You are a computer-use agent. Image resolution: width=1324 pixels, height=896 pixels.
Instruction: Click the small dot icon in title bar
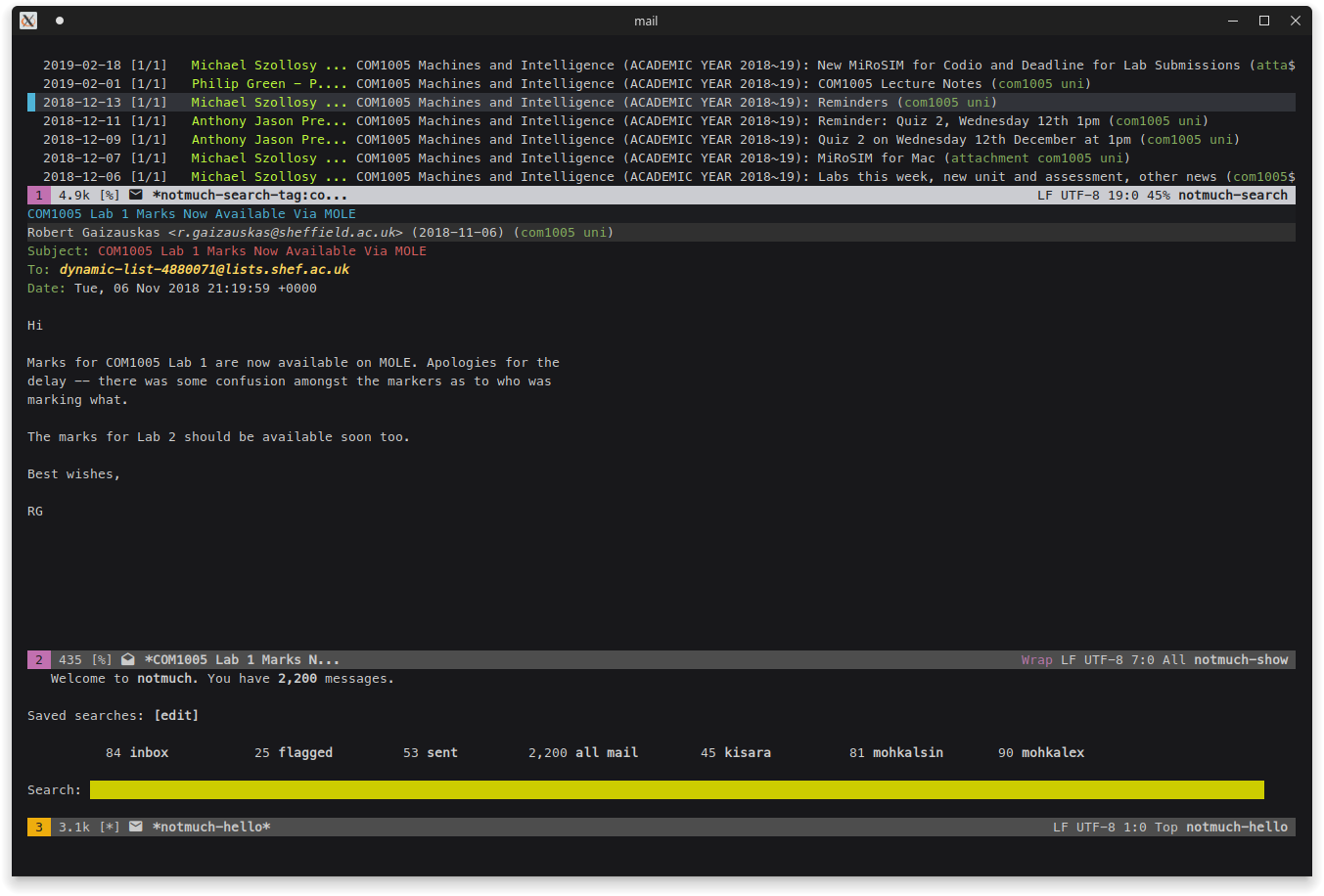(x=60, y=21)
